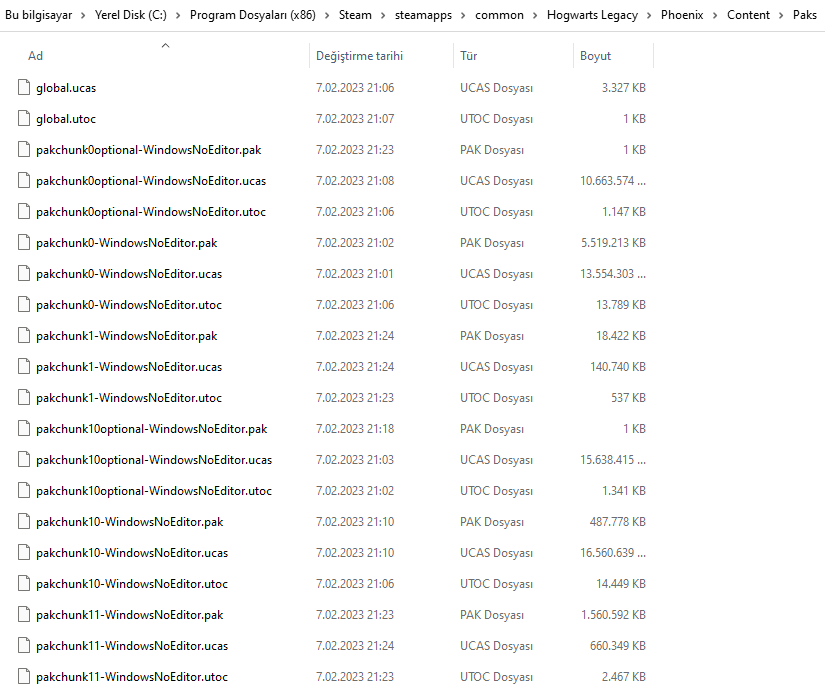Select the icon of pakchunk0optional-WindowsNoEditor.pak
The image size is (825, 696).
coord(24,149)
